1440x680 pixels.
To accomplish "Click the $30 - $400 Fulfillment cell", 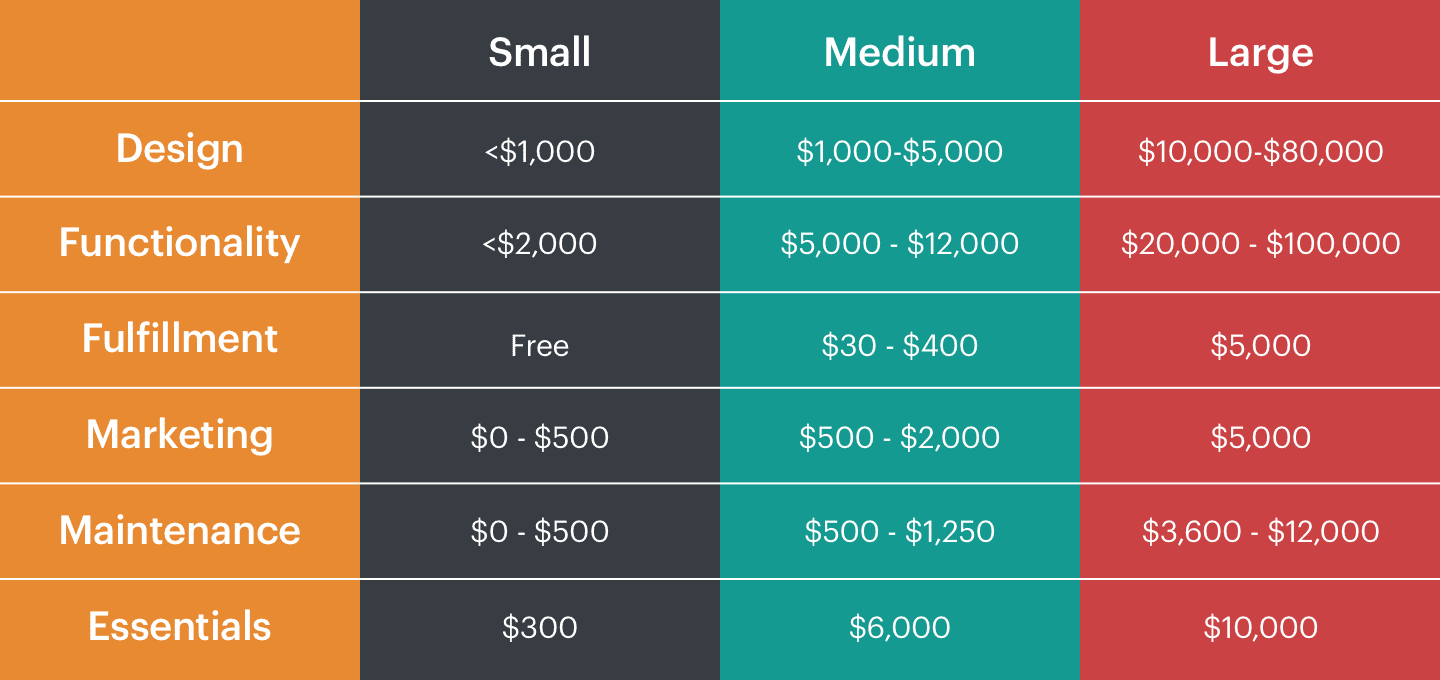I will tap(899, 346).
